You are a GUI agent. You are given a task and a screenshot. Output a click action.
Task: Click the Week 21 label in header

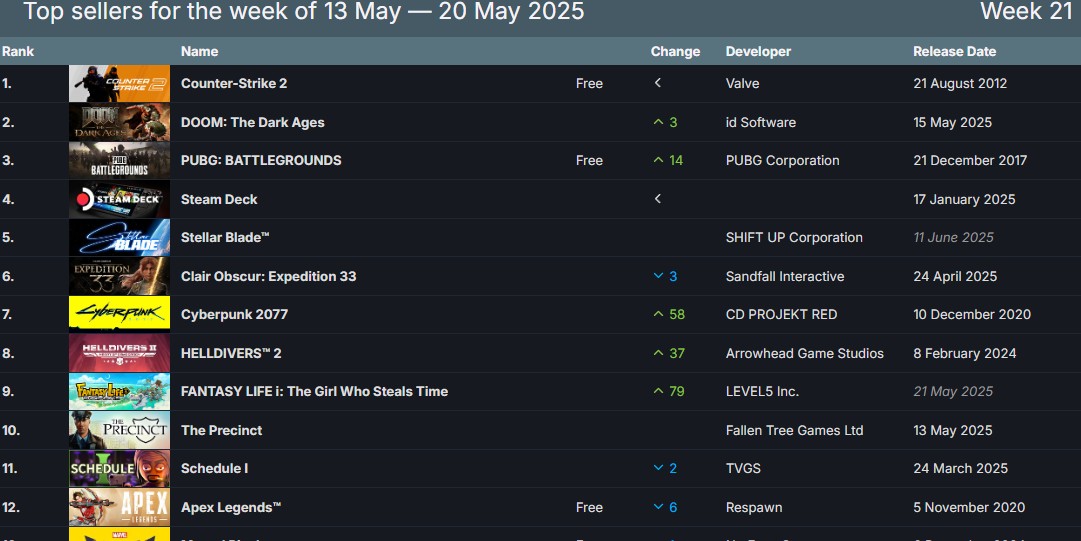click(x=1026, y=11)
